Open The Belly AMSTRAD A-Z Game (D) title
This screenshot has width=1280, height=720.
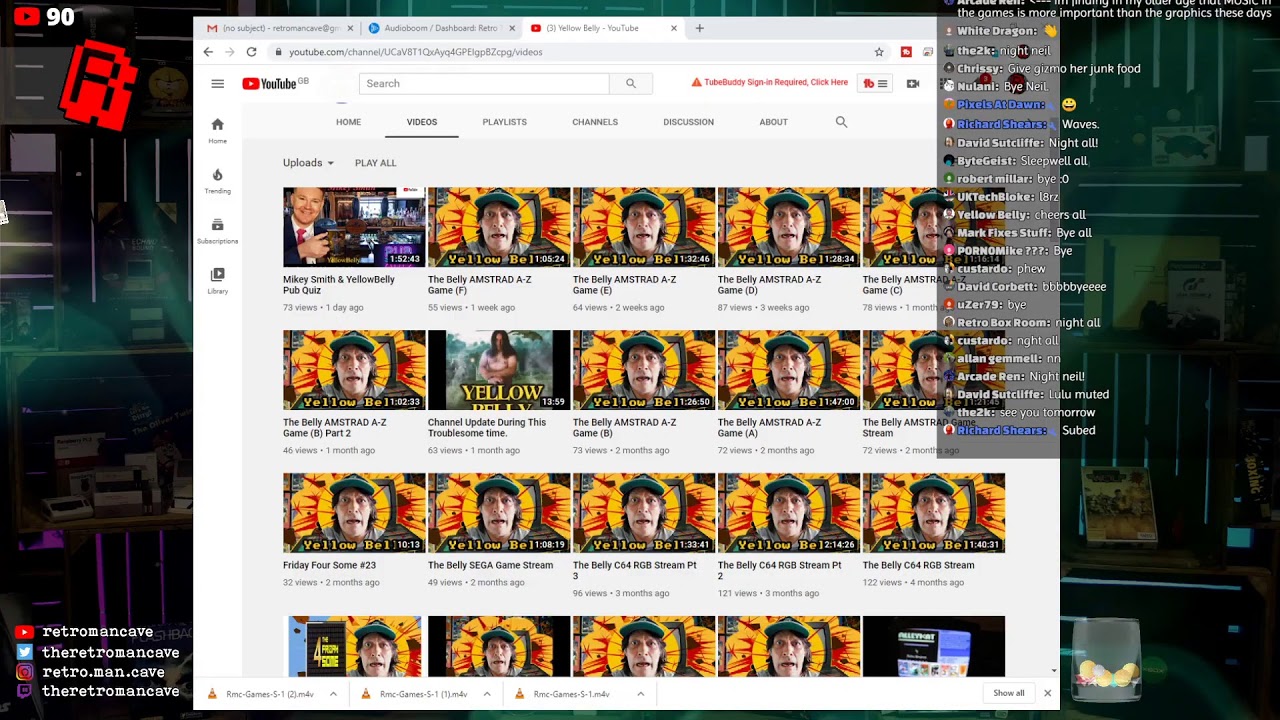click(x=769, y=284)
